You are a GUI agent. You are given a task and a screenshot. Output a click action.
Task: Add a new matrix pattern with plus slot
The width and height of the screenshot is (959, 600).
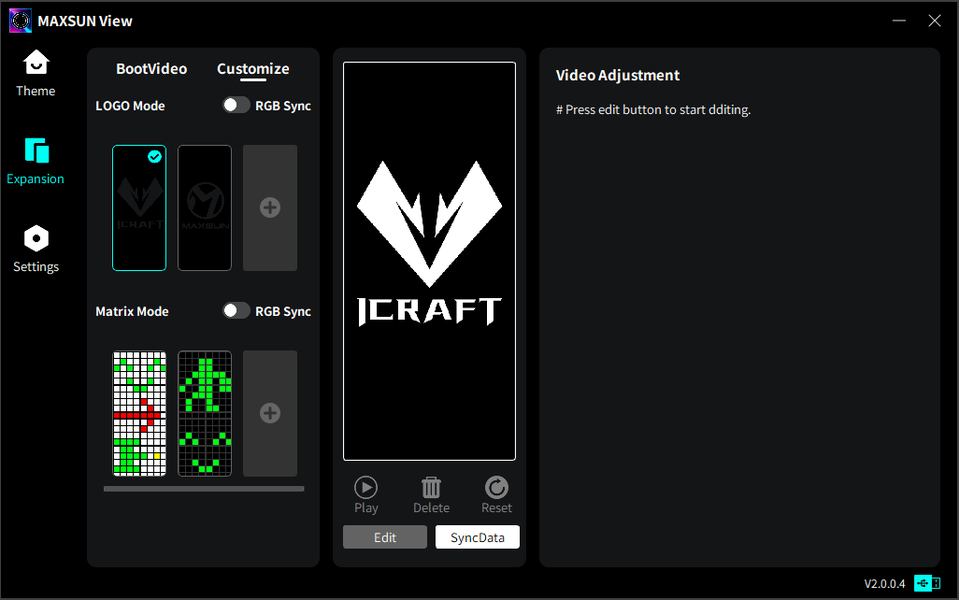pyautogui.click(x=270, y=413)
